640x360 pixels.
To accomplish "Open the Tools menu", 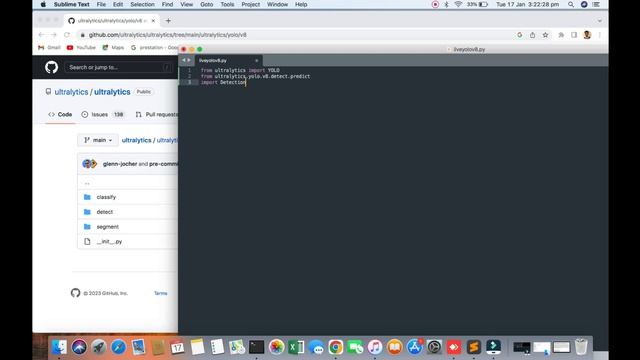I will pos(227,4).
